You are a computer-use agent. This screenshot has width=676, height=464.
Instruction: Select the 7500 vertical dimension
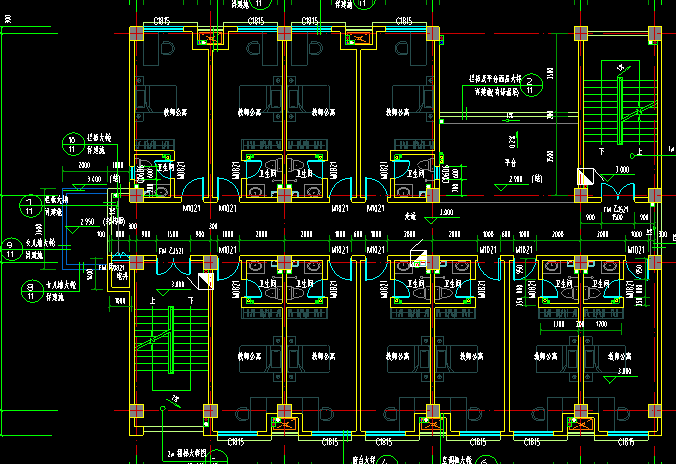click(x=550, y=156)
